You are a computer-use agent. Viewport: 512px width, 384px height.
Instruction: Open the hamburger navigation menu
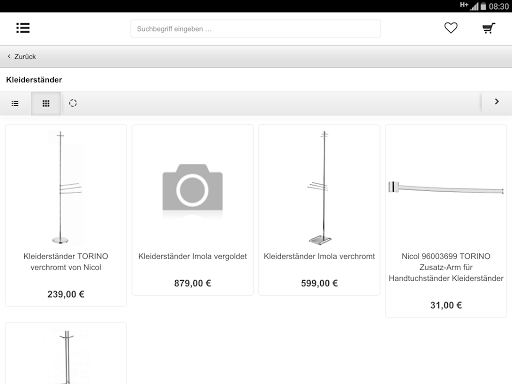coord(23,28)
